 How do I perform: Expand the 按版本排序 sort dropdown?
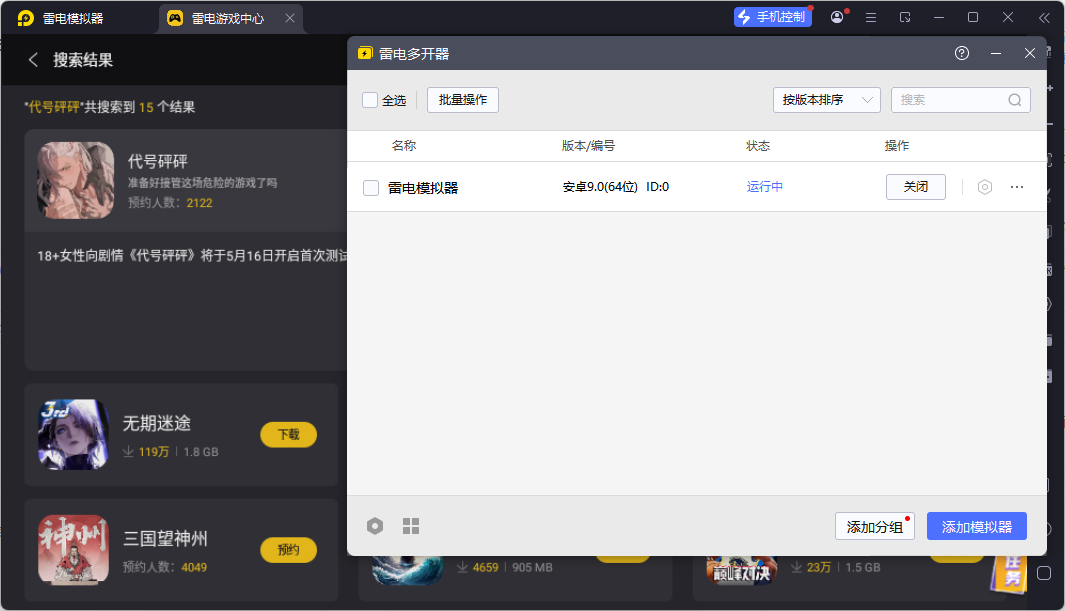coord(826,100)
